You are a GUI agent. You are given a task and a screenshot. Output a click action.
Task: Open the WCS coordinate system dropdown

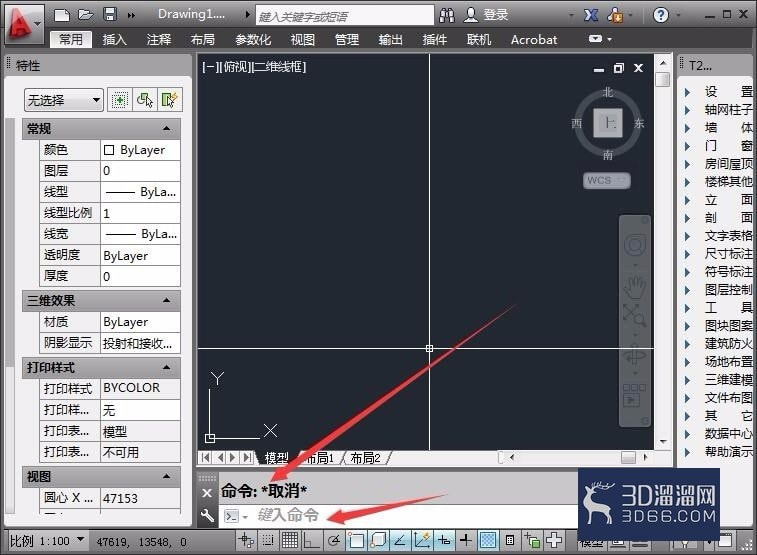[607, 180]
